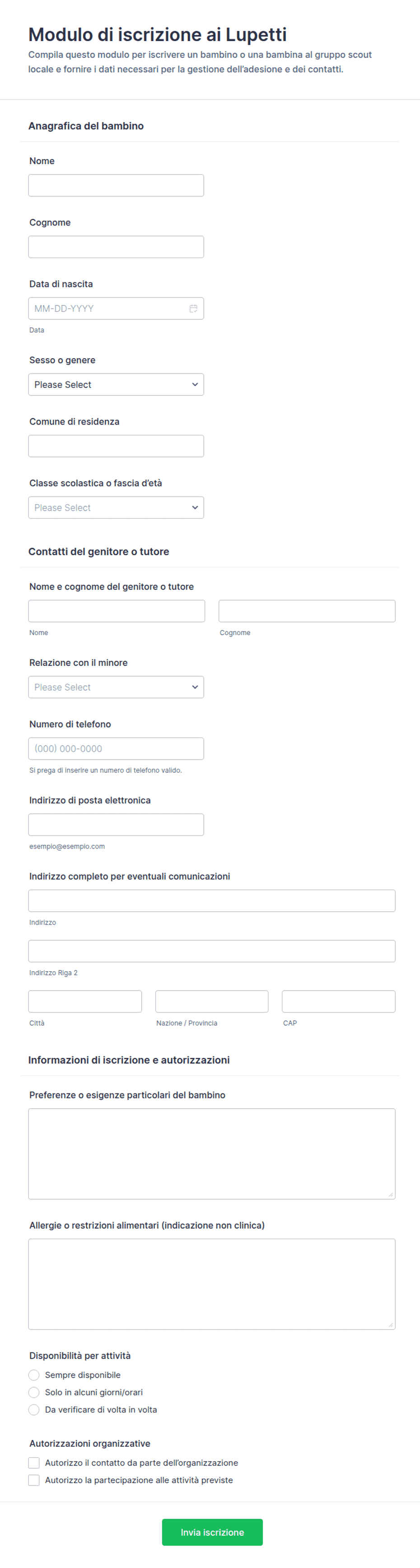The height and width of the screenshot is (1568, 420).
Task: Focus the child's Nome text field
Action: (x=116, y=186)
